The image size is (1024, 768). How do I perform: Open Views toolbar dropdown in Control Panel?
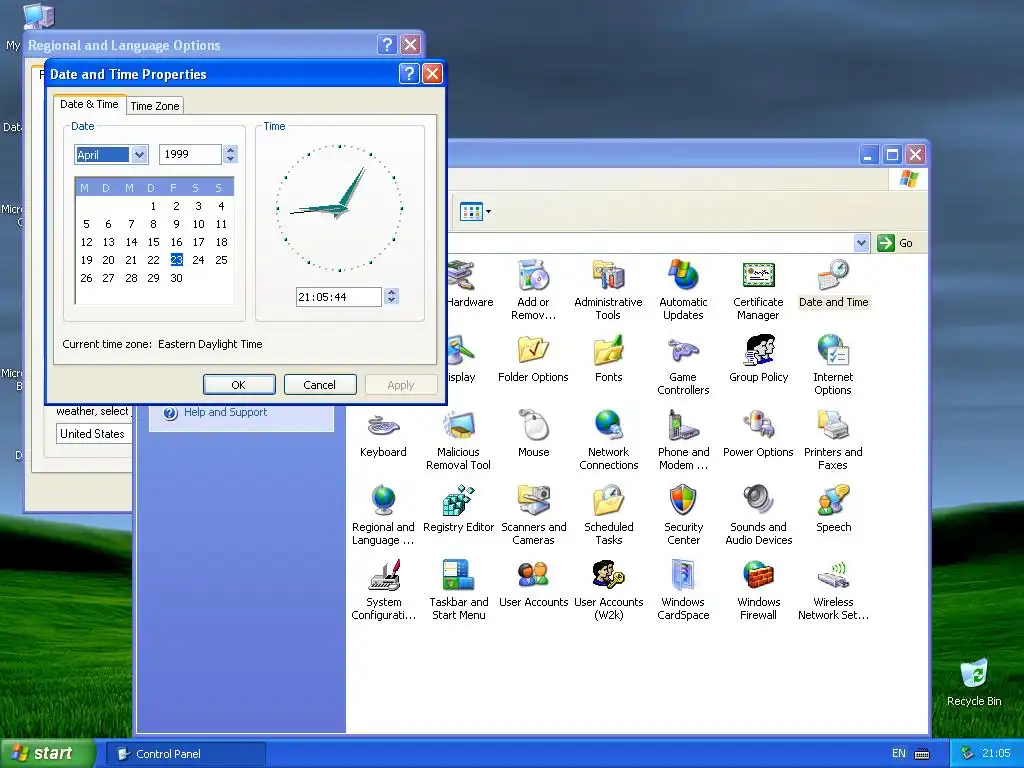coord(475,212)
